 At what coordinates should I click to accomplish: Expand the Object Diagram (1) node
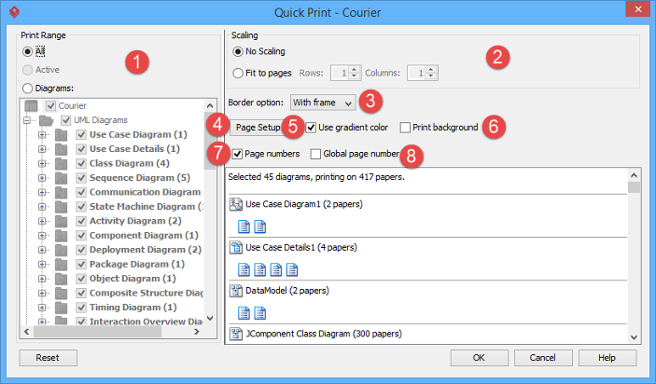[x=42, y=279]
